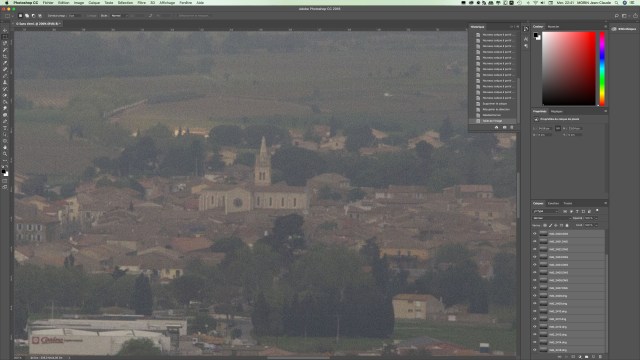Click the New selection mode icon
This screenshot has width=640, height=360.
pos(20,16)
